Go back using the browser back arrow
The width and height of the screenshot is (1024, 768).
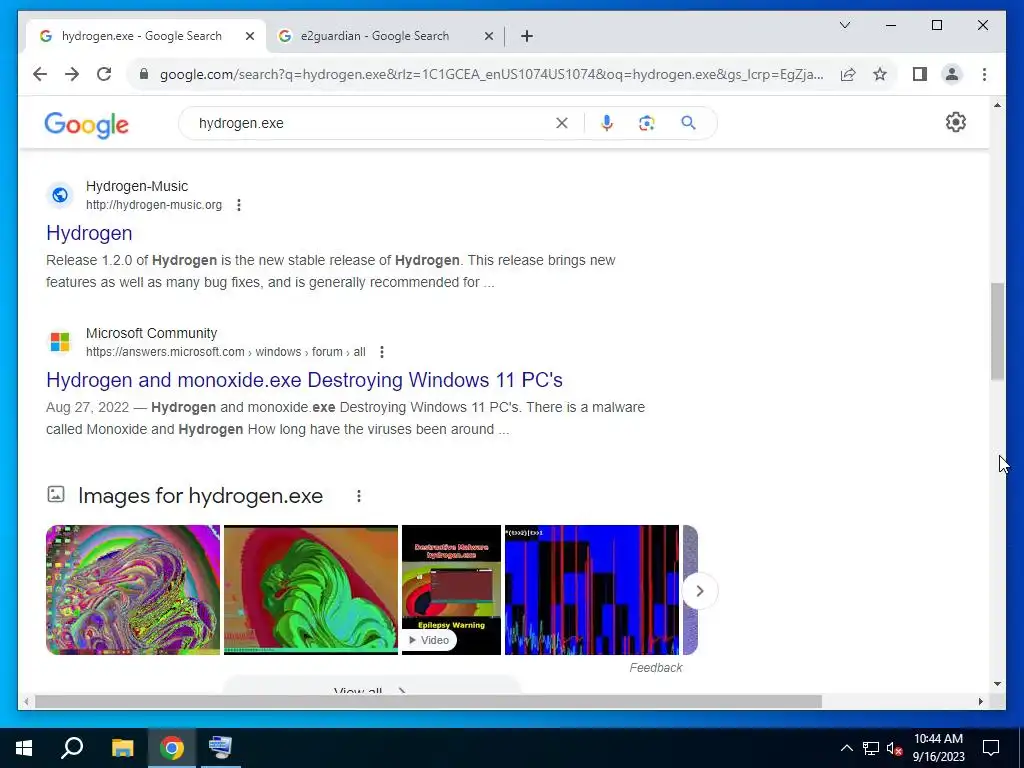point(40,74)
